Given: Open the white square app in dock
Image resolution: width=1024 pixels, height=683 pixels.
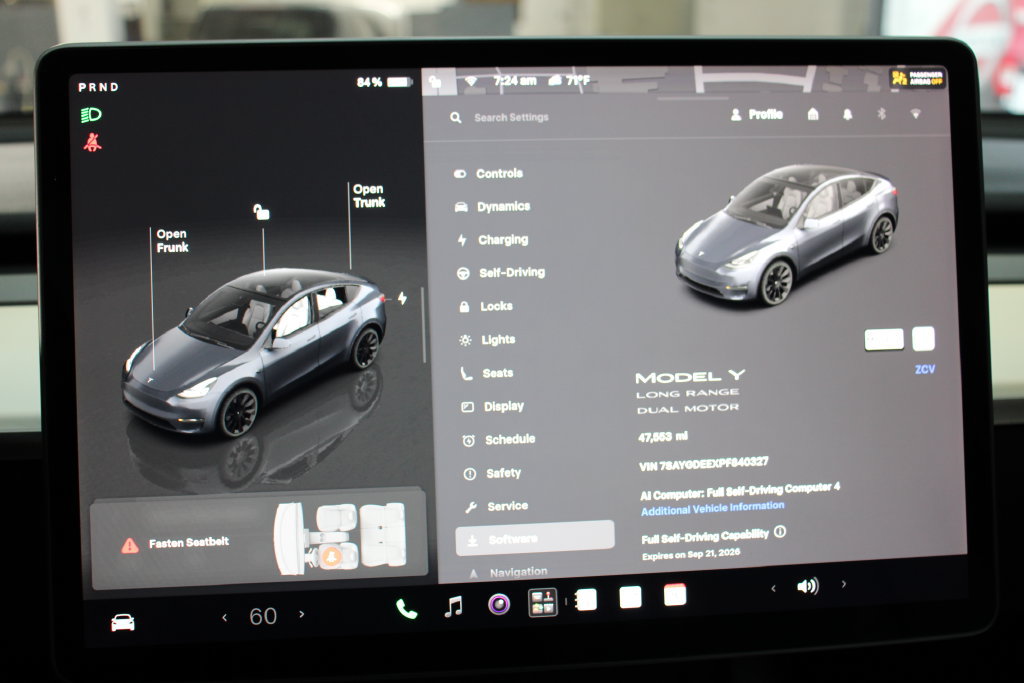Looking at the screenshot, I should (x=630, y=597).
